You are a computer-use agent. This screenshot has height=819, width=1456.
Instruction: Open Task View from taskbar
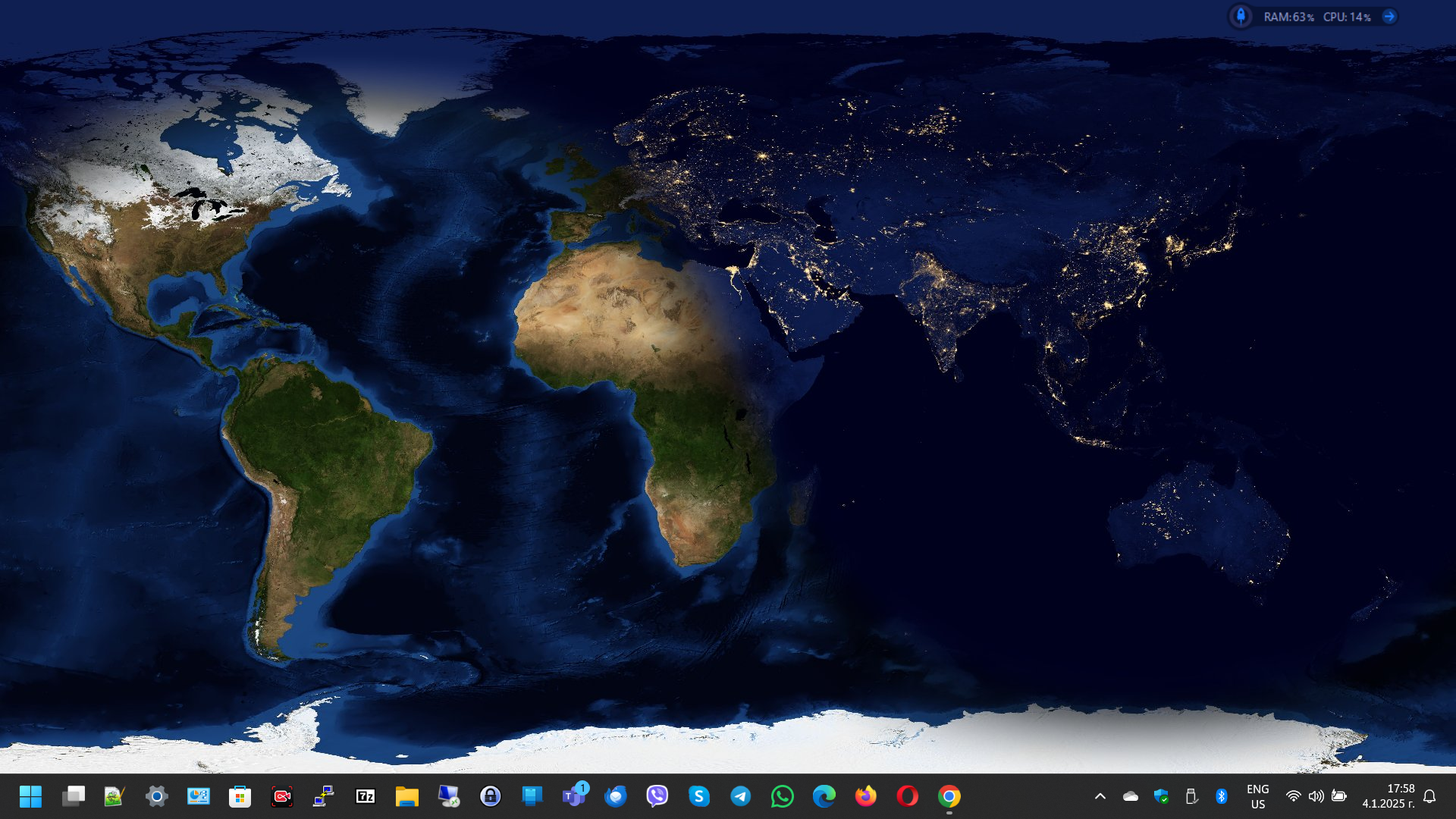[74, 796]
